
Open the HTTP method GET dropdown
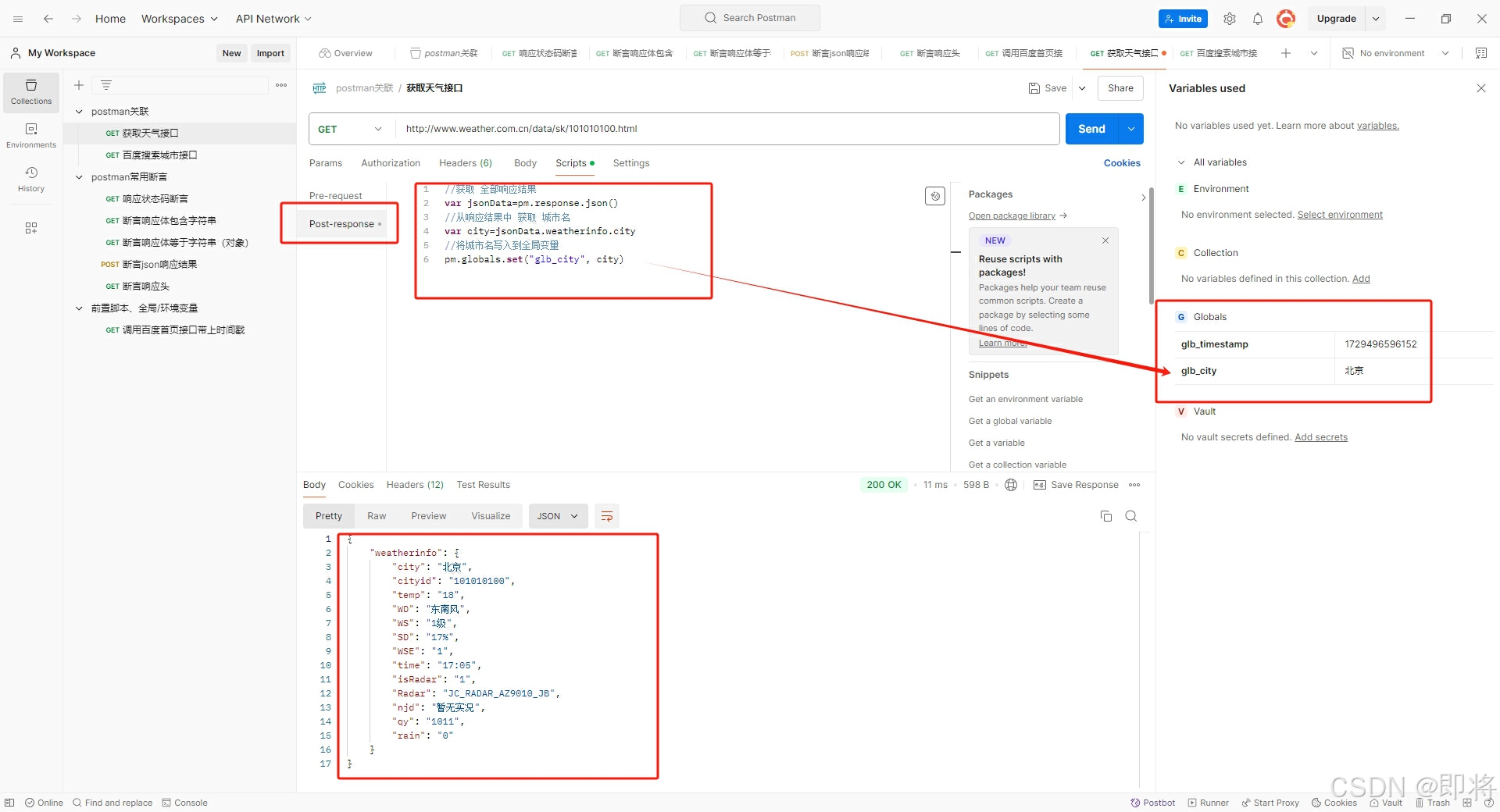click(352, 129)
